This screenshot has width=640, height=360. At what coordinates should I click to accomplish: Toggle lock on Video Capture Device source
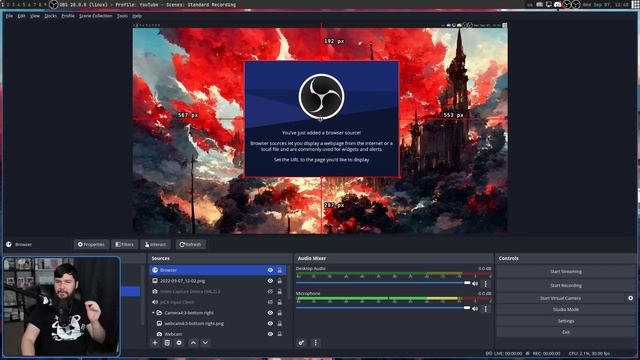coord(280,292)
